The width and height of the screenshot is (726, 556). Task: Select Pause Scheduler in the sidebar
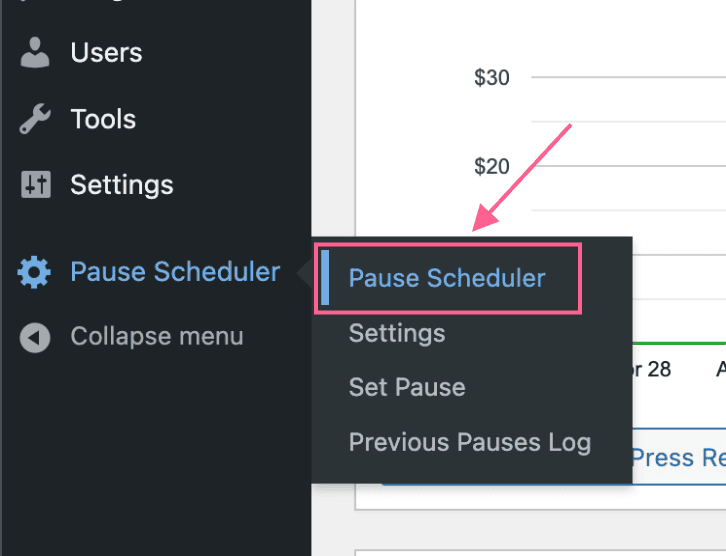[x=175, y=272]
